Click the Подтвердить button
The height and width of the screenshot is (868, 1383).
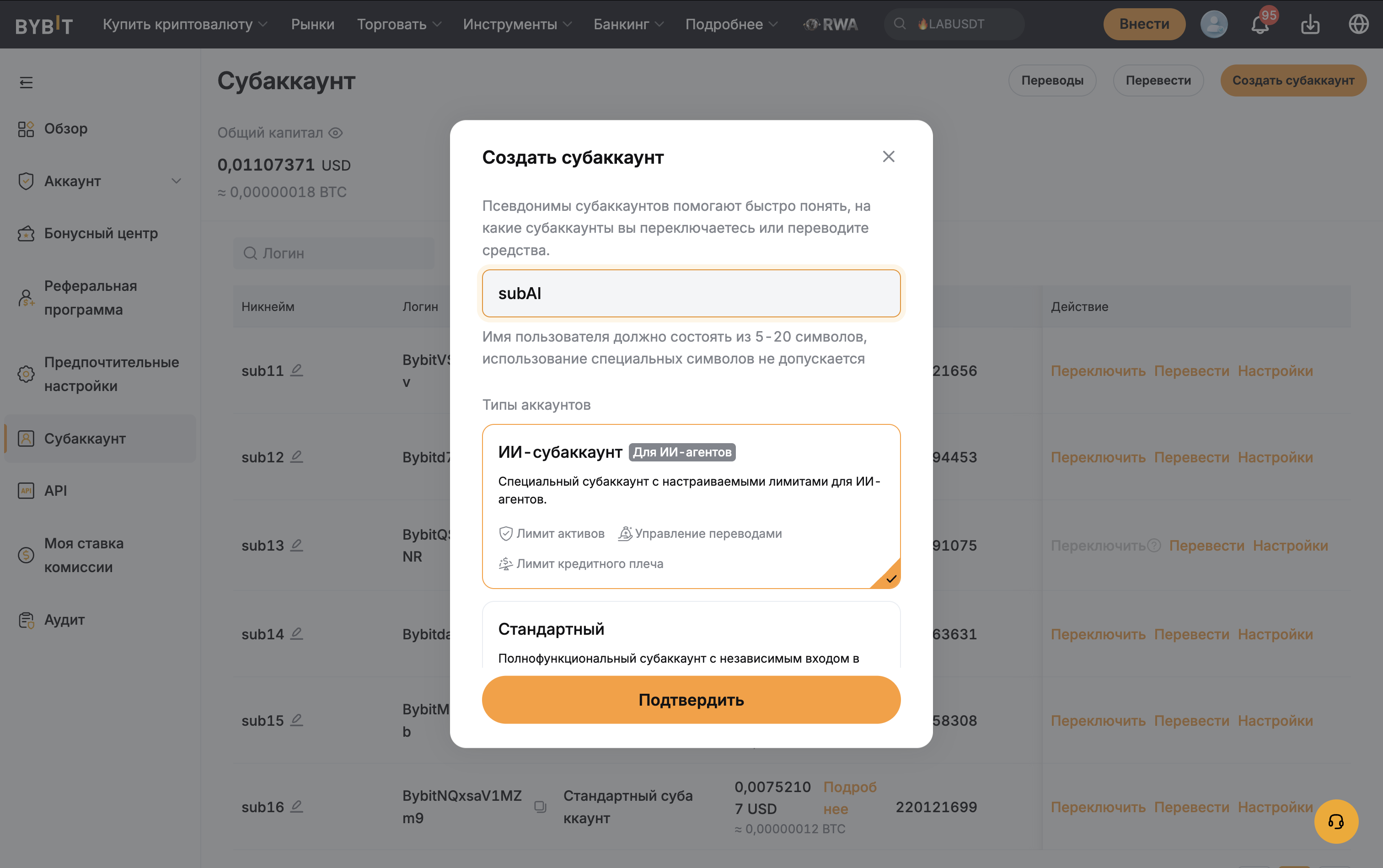(x=691, y=700)
